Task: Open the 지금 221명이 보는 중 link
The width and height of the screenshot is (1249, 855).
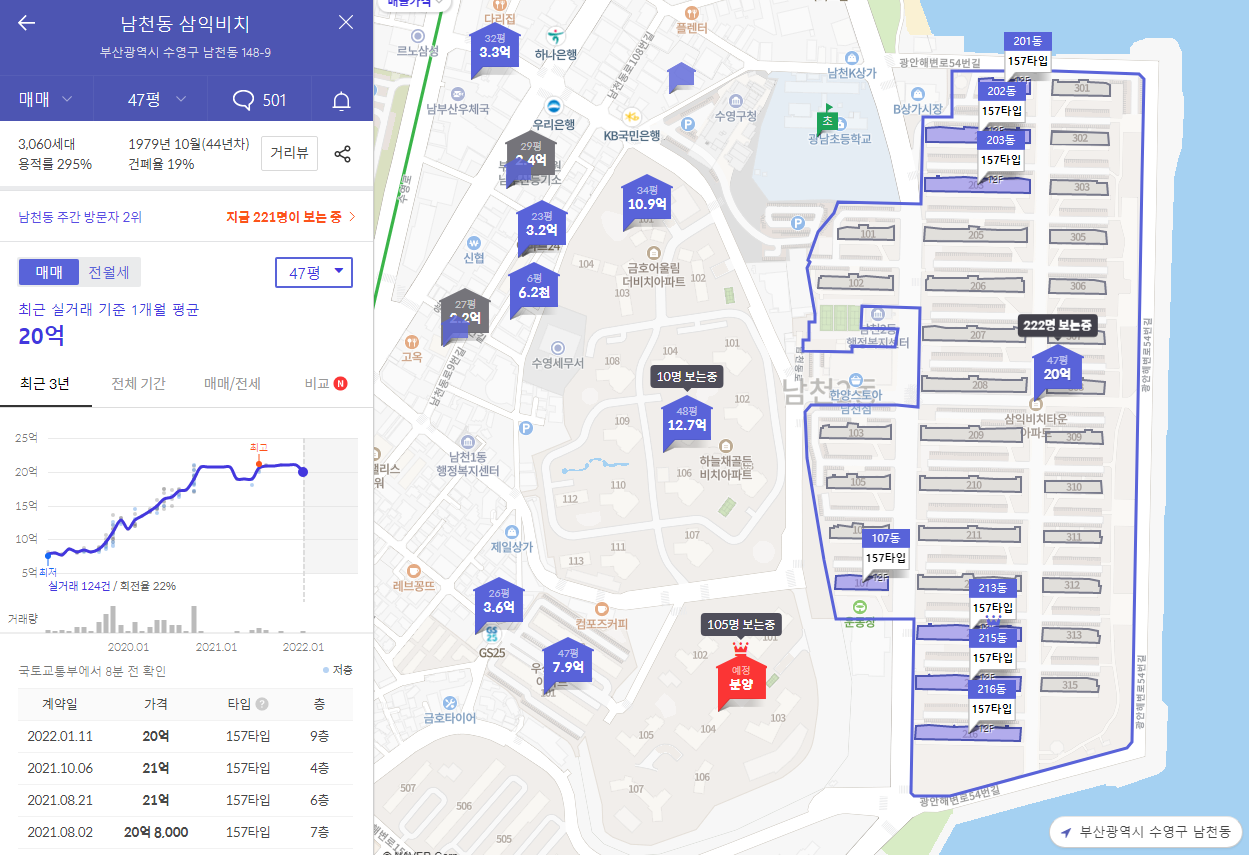Action: coord(291,216)
